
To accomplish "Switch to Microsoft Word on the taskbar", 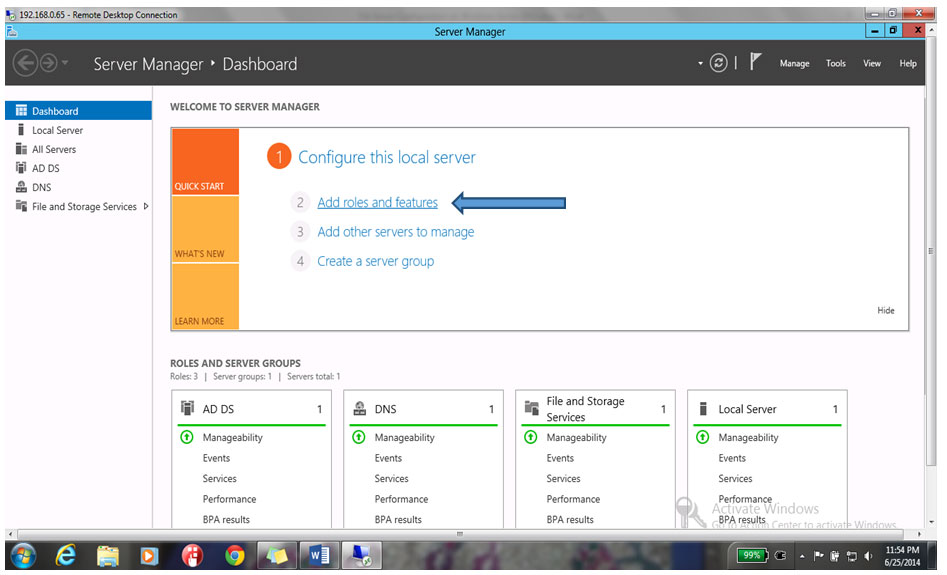I will pyautogui.click(x=319, y=555).
